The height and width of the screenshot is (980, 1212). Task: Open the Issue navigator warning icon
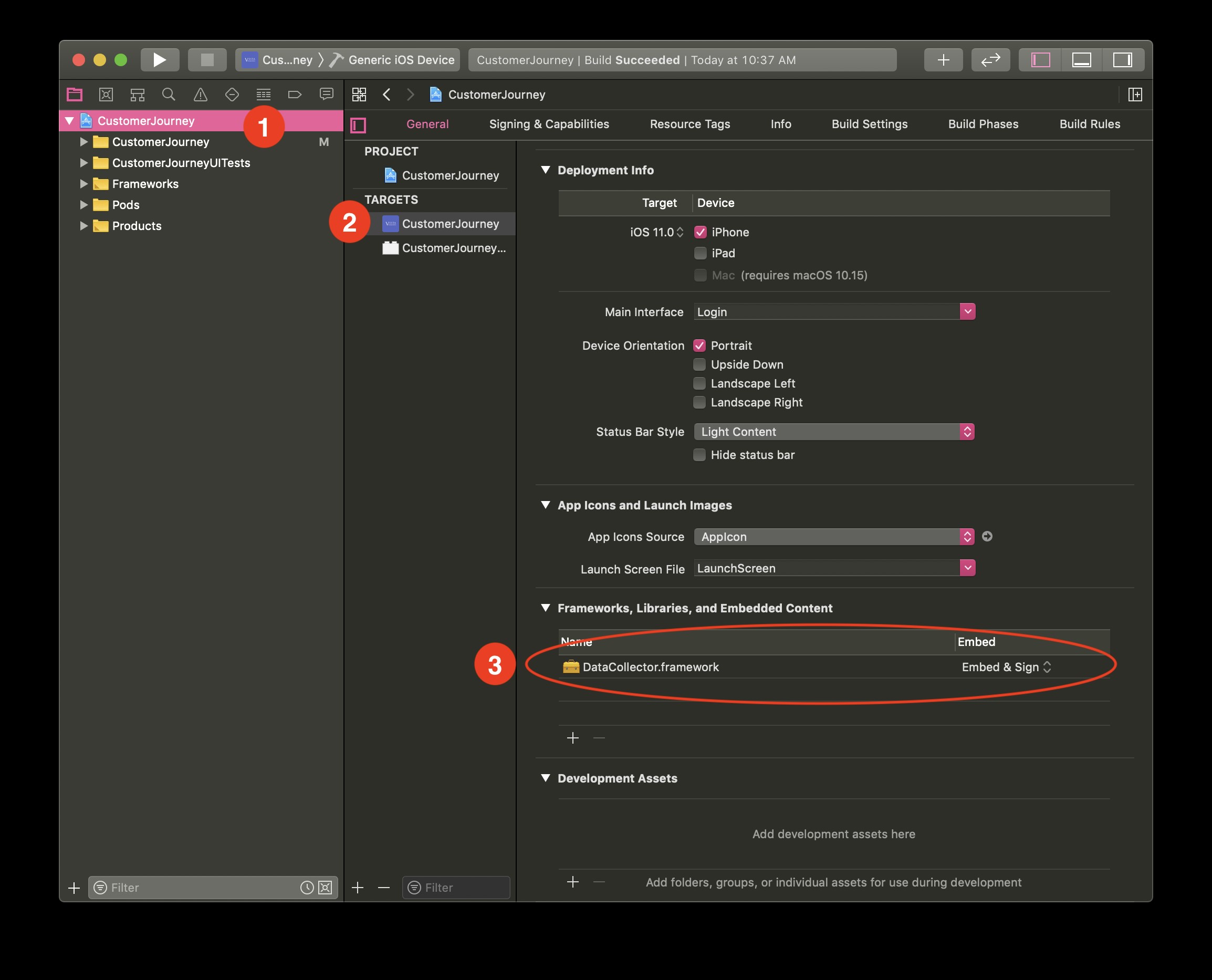(201, 95)
